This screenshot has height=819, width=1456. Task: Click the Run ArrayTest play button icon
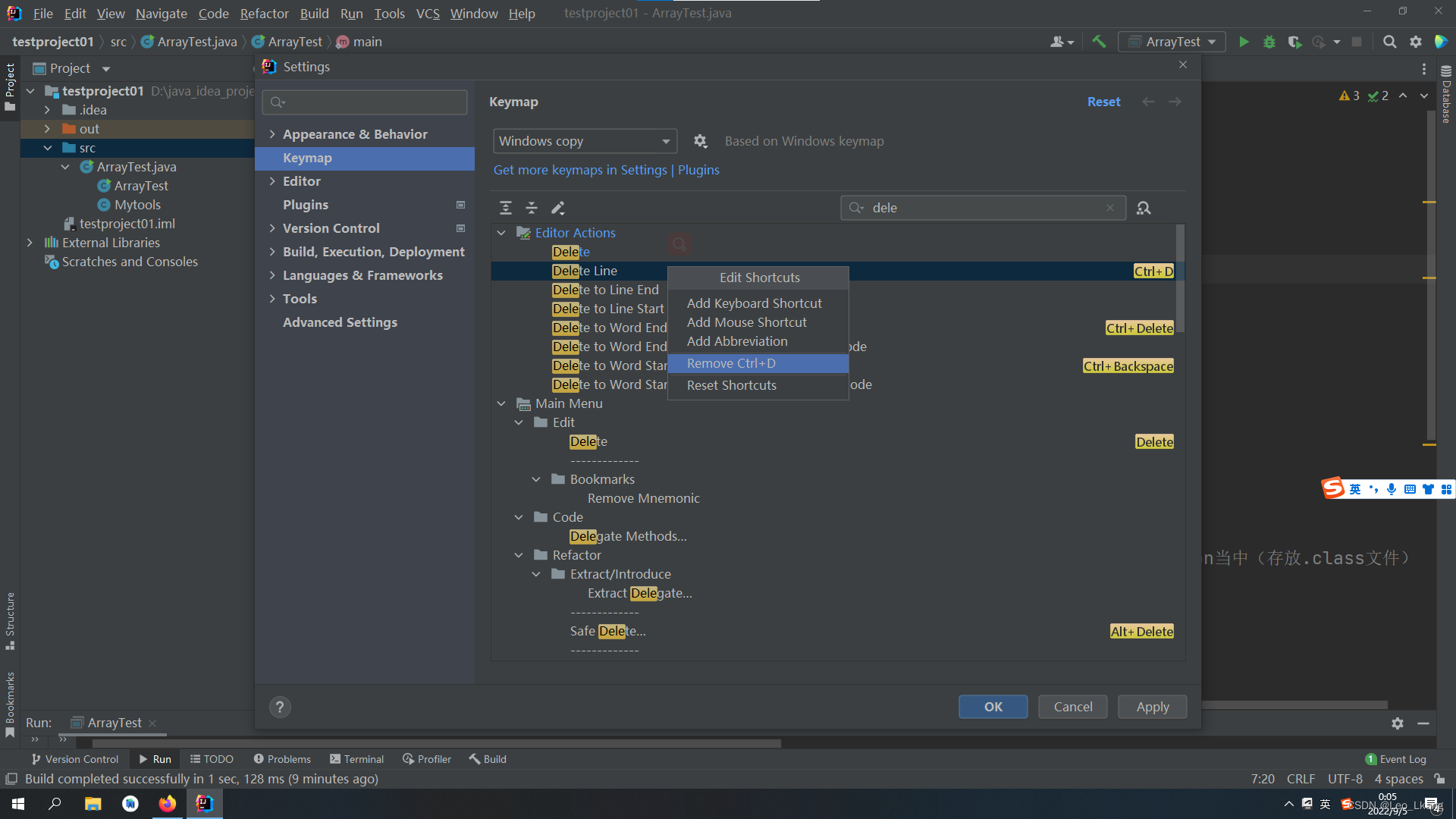[x=1243, y=41]
